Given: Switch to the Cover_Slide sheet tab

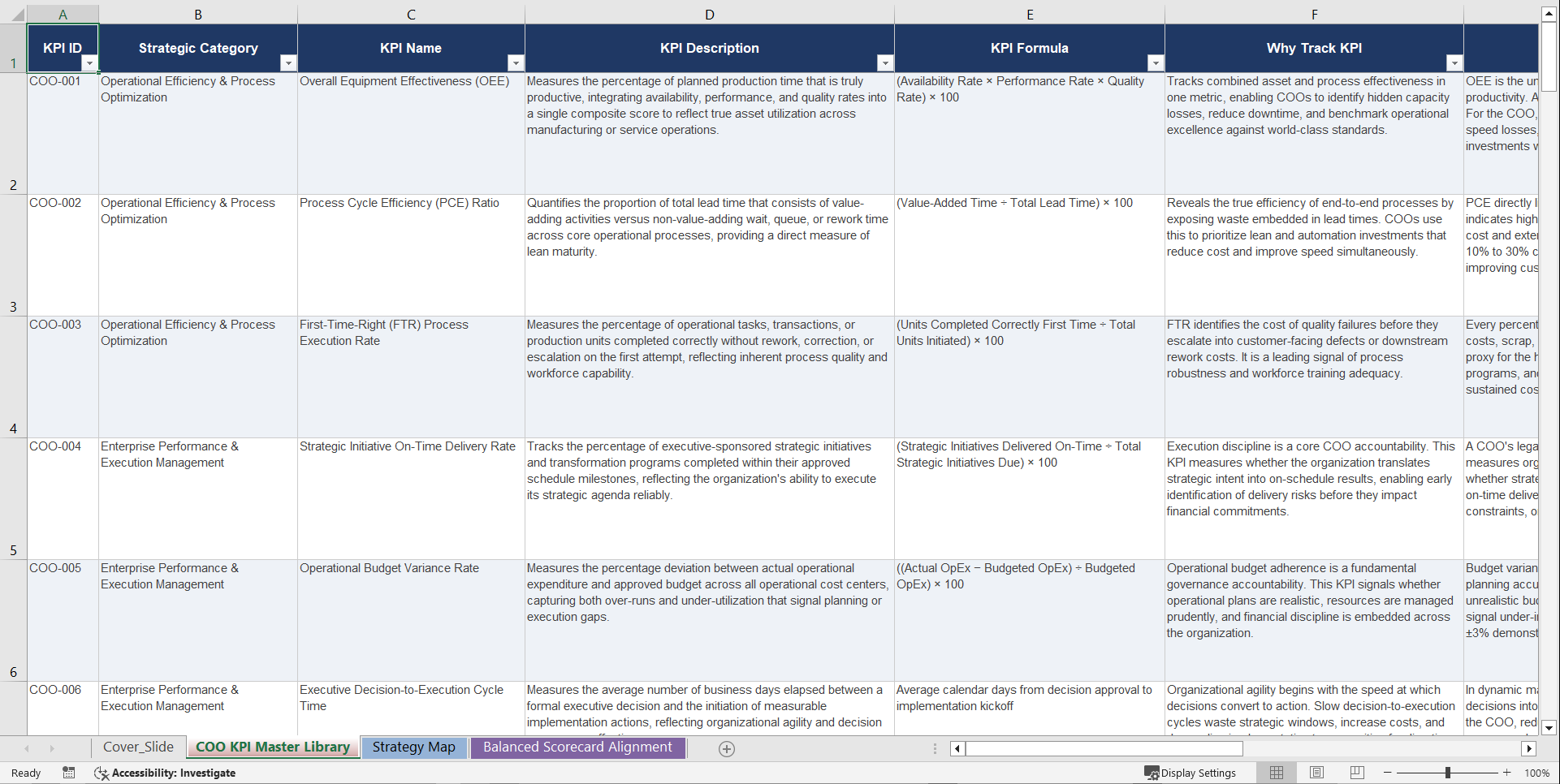Looking at the screenshot, I should pyautogui.click(x=138, y=747).
